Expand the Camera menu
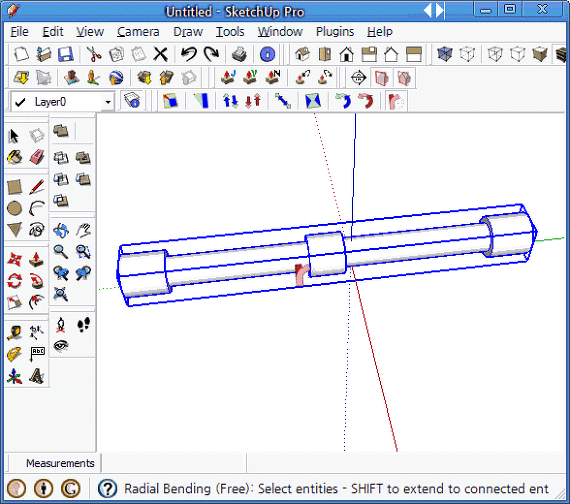570x504 pixels. (138, 32)
